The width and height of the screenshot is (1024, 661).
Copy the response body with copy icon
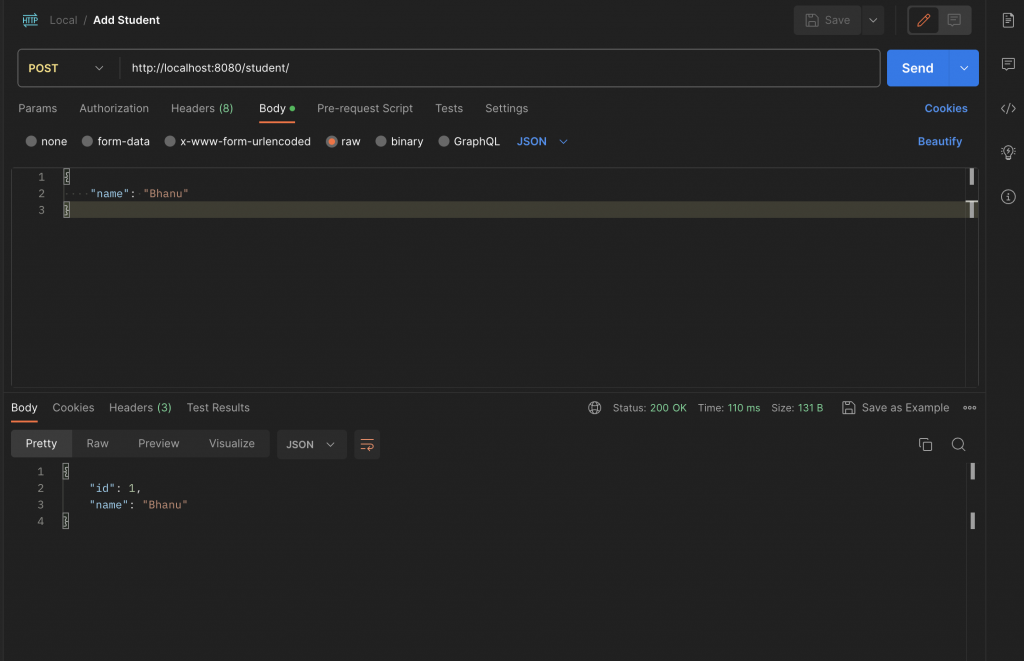pos(925,445)
